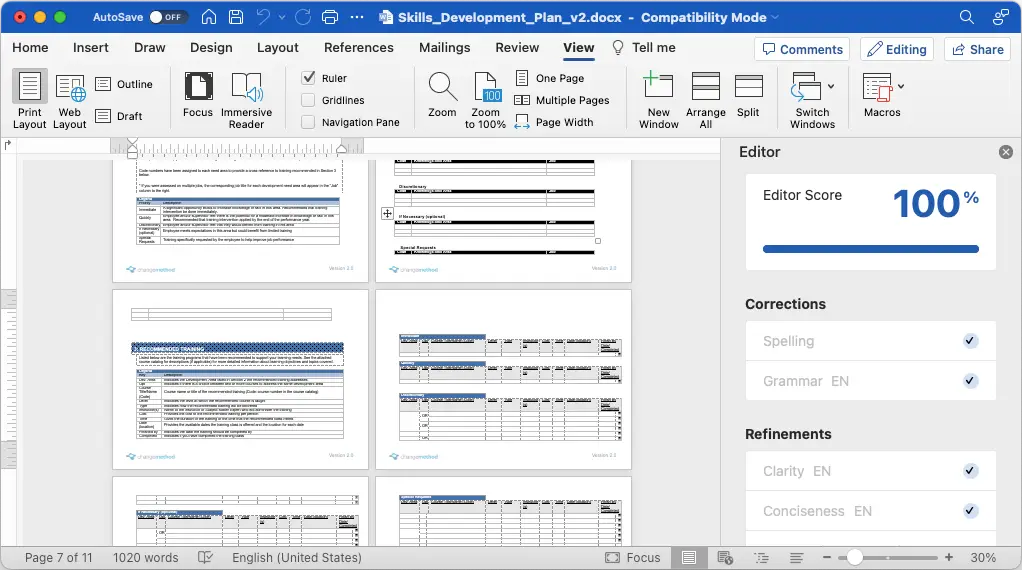Open the share people icon in title bar

(1000, 17)
